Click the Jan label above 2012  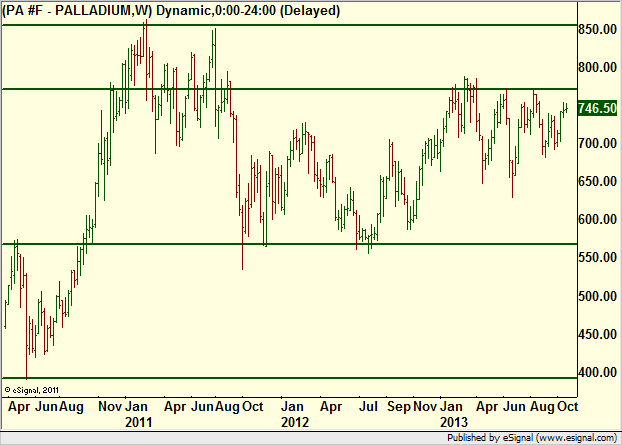point(293,407)
